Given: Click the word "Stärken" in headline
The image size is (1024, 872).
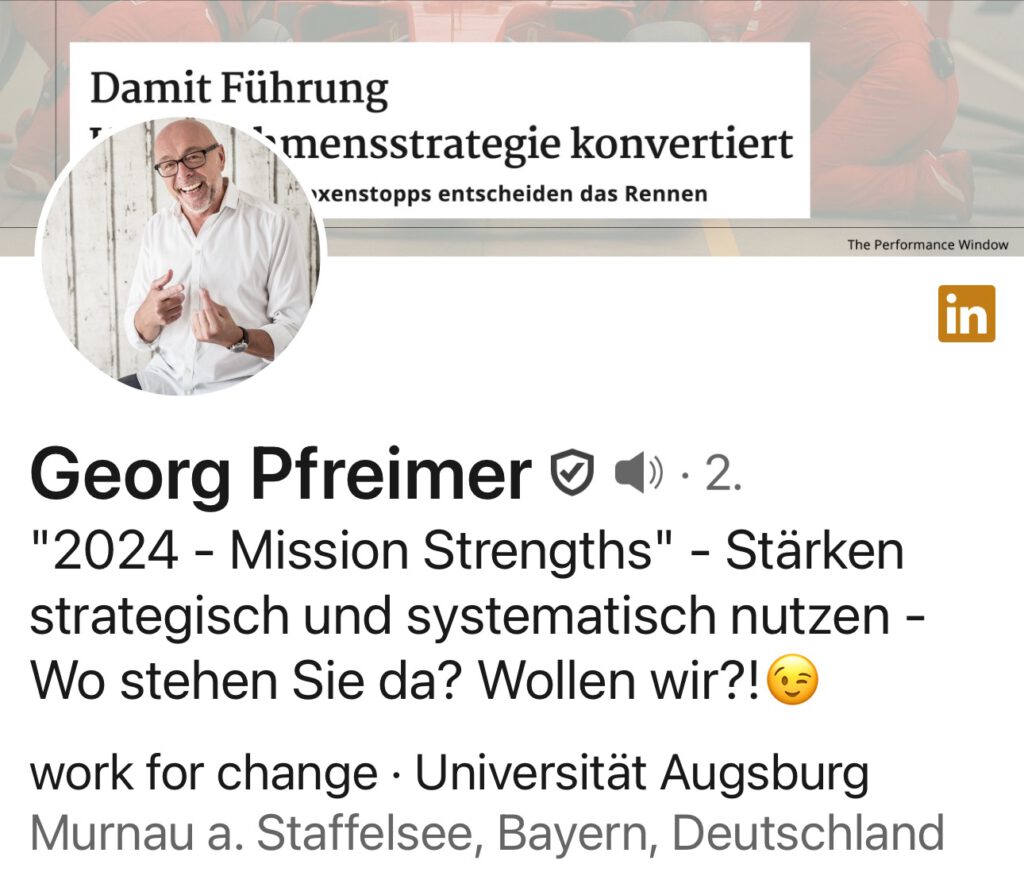Looking at the screenshot, I should point(814,550).
